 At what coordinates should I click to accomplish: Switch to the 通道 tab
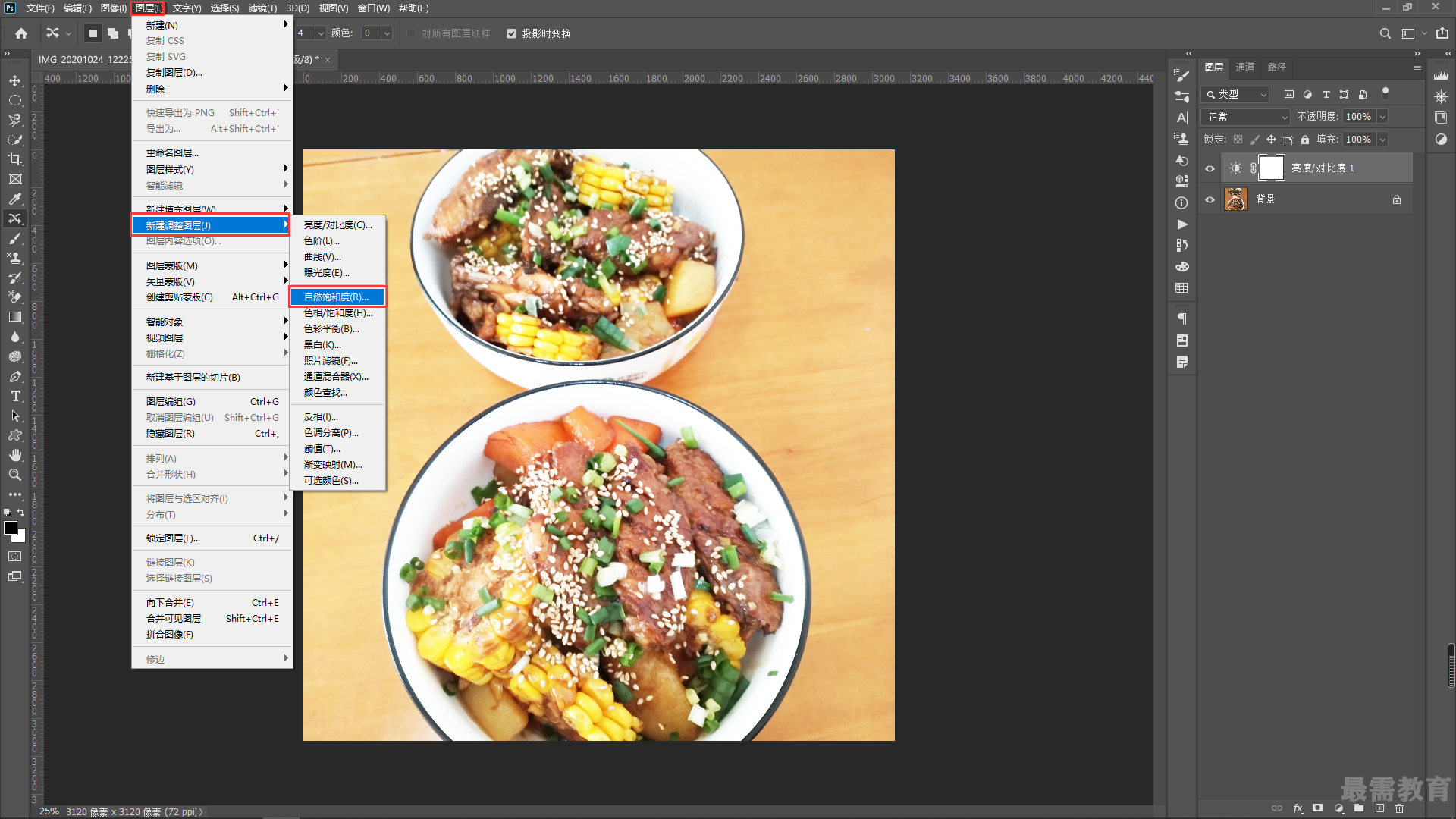[1244, 67]
